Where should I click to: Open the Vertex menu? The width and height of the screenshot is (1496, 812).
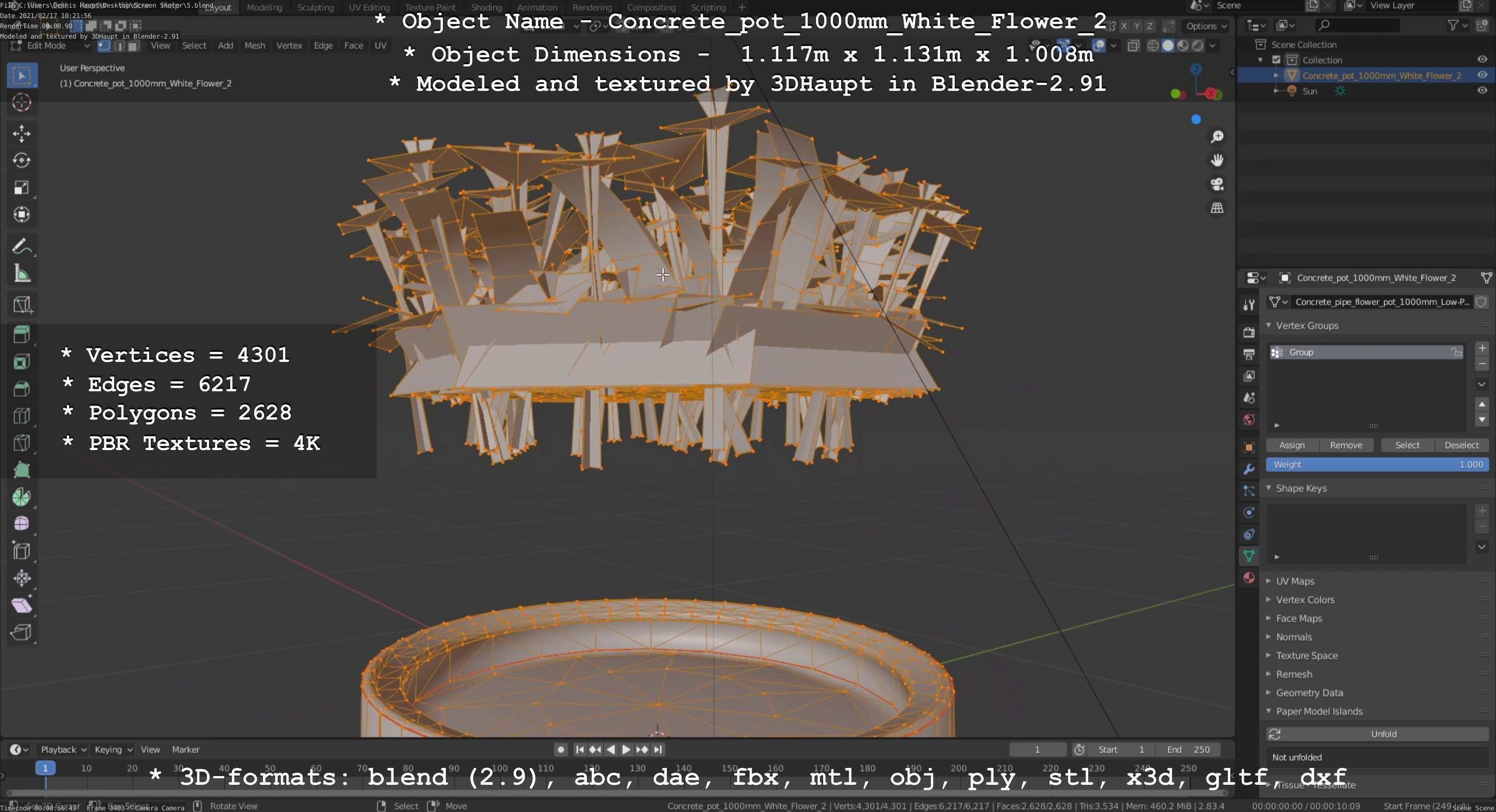click(289, 46)
